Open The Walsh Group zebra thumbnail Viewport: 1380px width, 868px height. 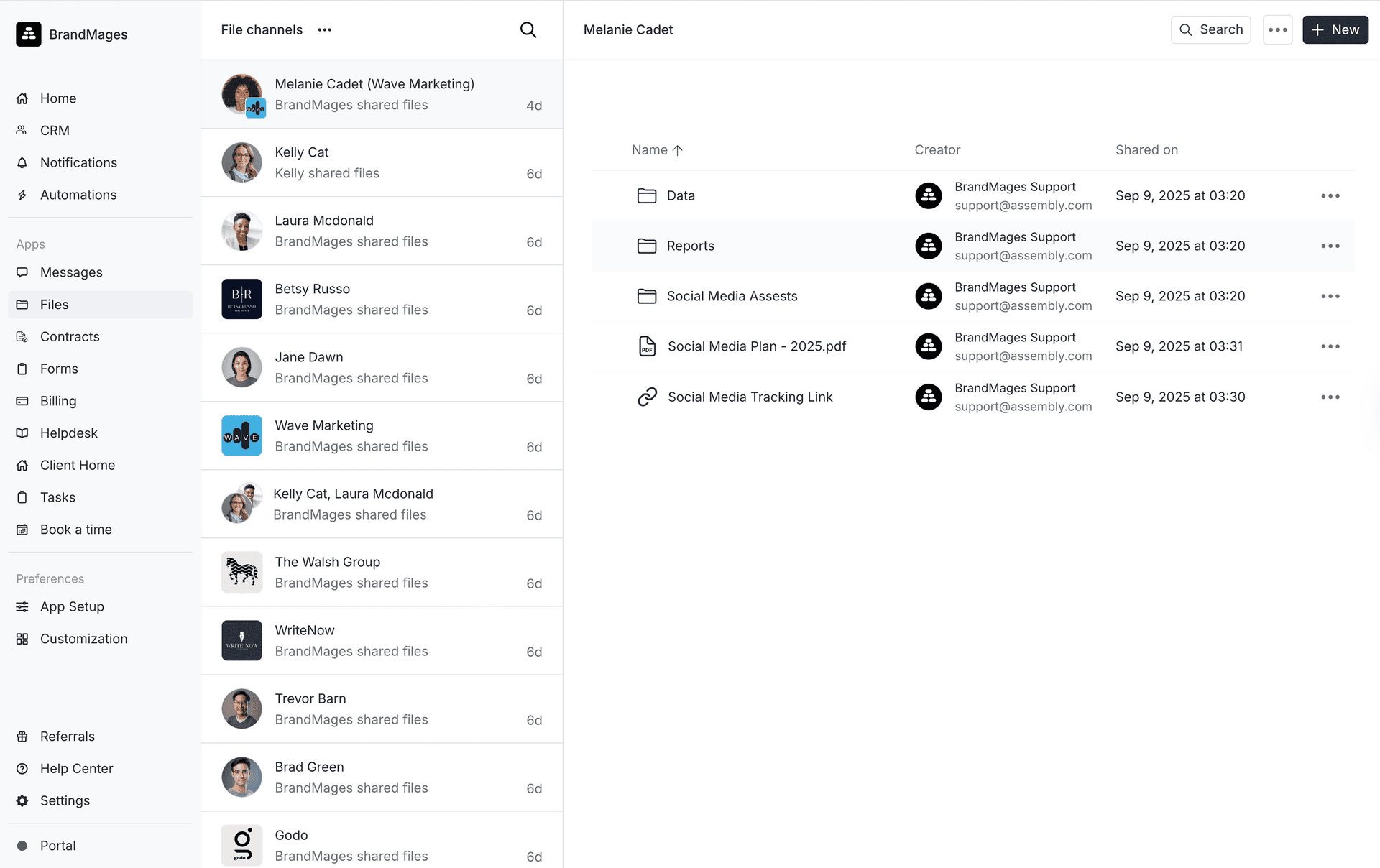241,572
